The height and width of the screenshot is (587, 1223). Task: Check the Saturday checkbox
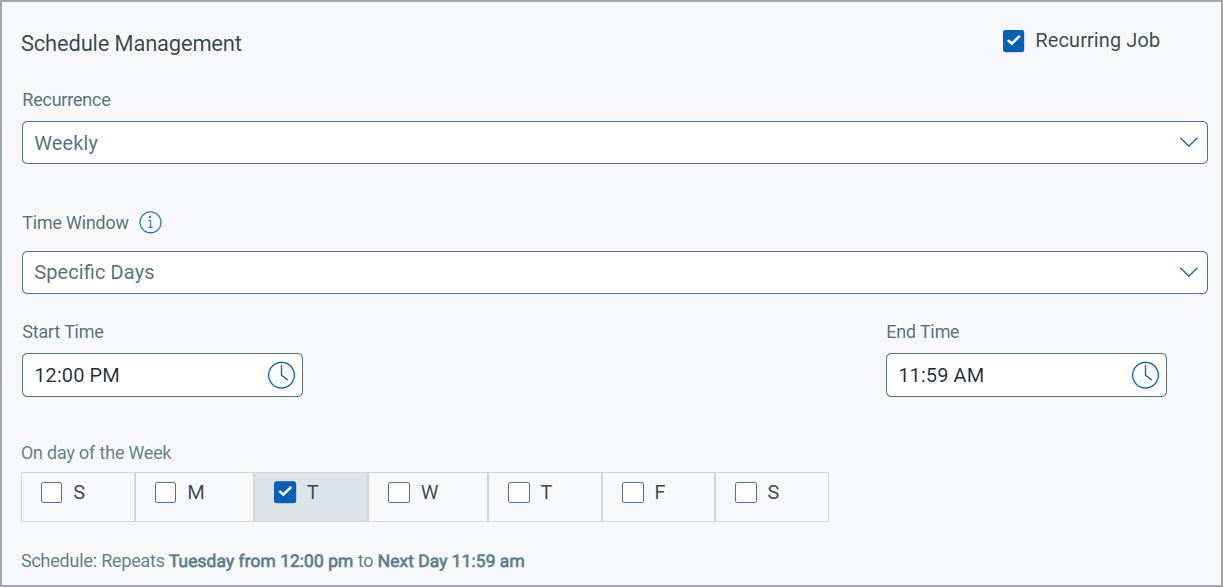[746, 492]
